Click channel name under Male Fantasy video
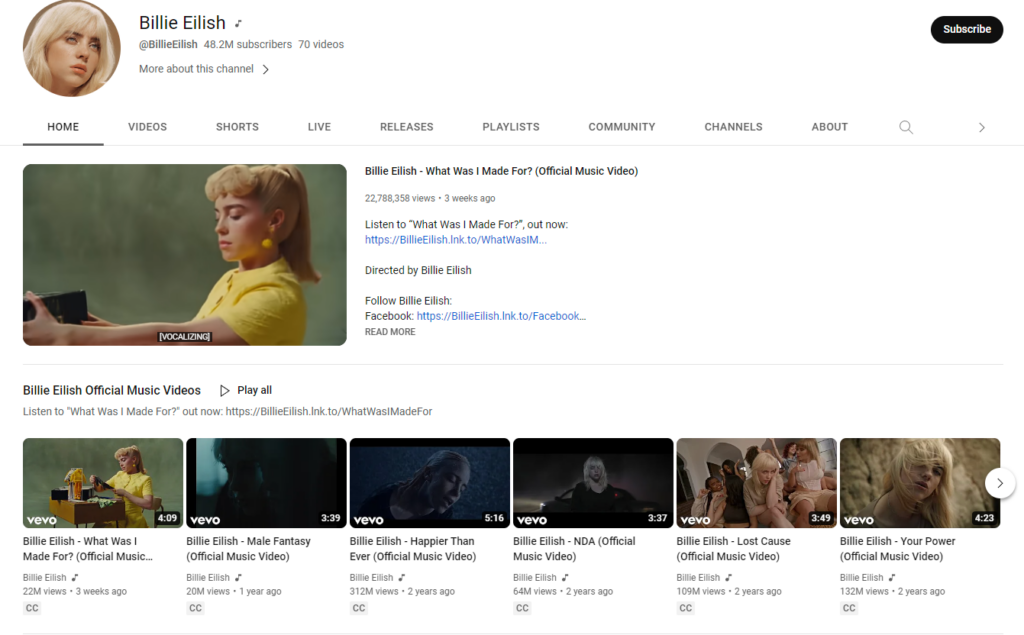 pyautogui.click(x=208, y=578)
